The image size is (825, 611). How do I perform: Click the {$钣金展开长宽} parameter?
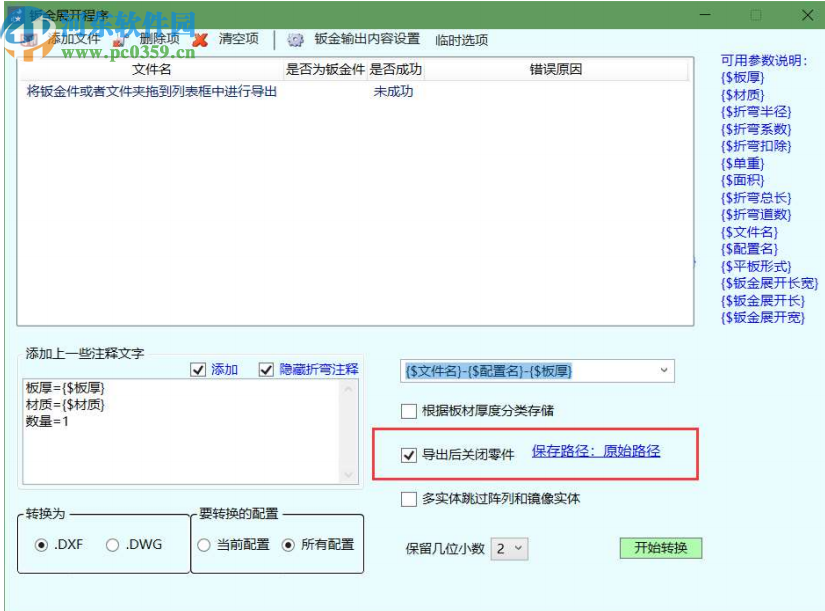coord(770,284)
